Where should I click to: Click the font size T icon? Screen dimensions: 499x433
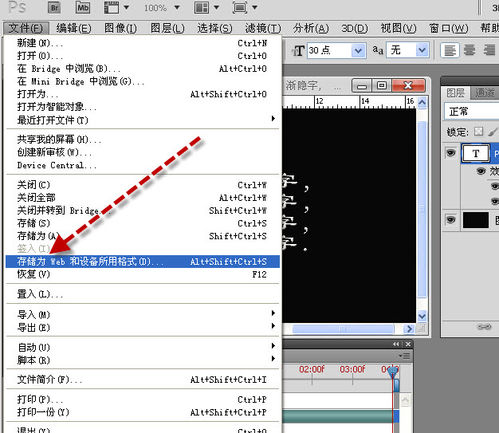(298, 51)
